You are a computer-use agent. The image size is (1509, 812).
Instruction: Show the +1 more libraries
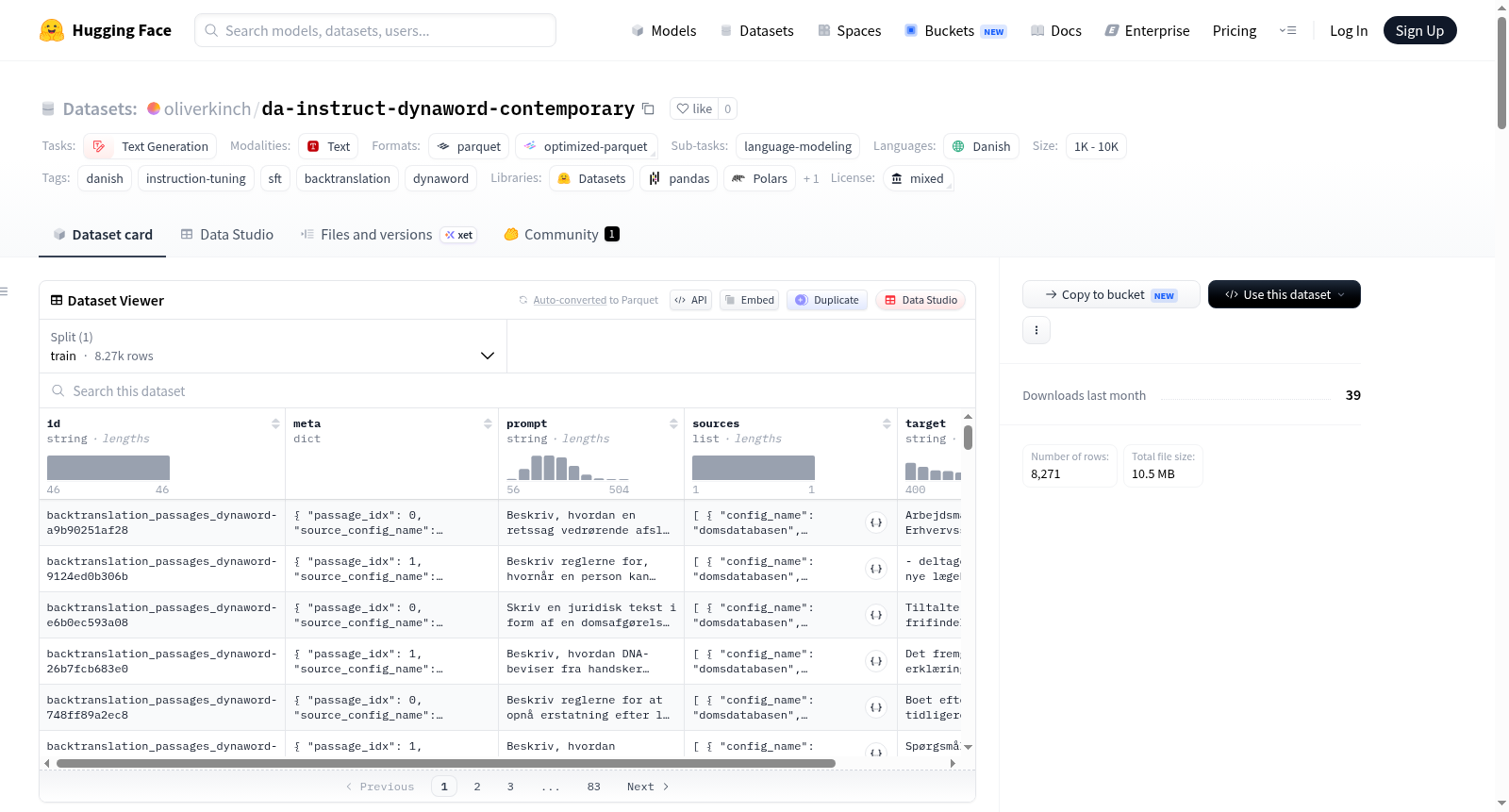pyautogui.click(x=811, y=178)
